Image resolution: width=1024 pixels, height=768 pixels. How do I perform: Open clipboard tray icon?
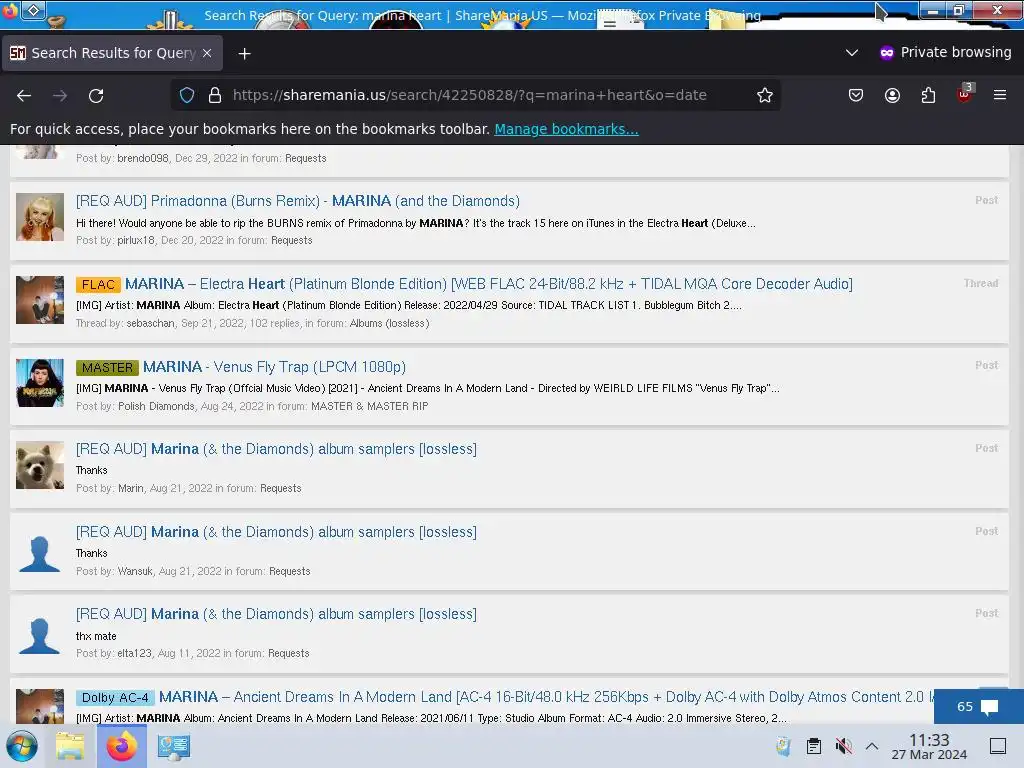tap(814, 746)
